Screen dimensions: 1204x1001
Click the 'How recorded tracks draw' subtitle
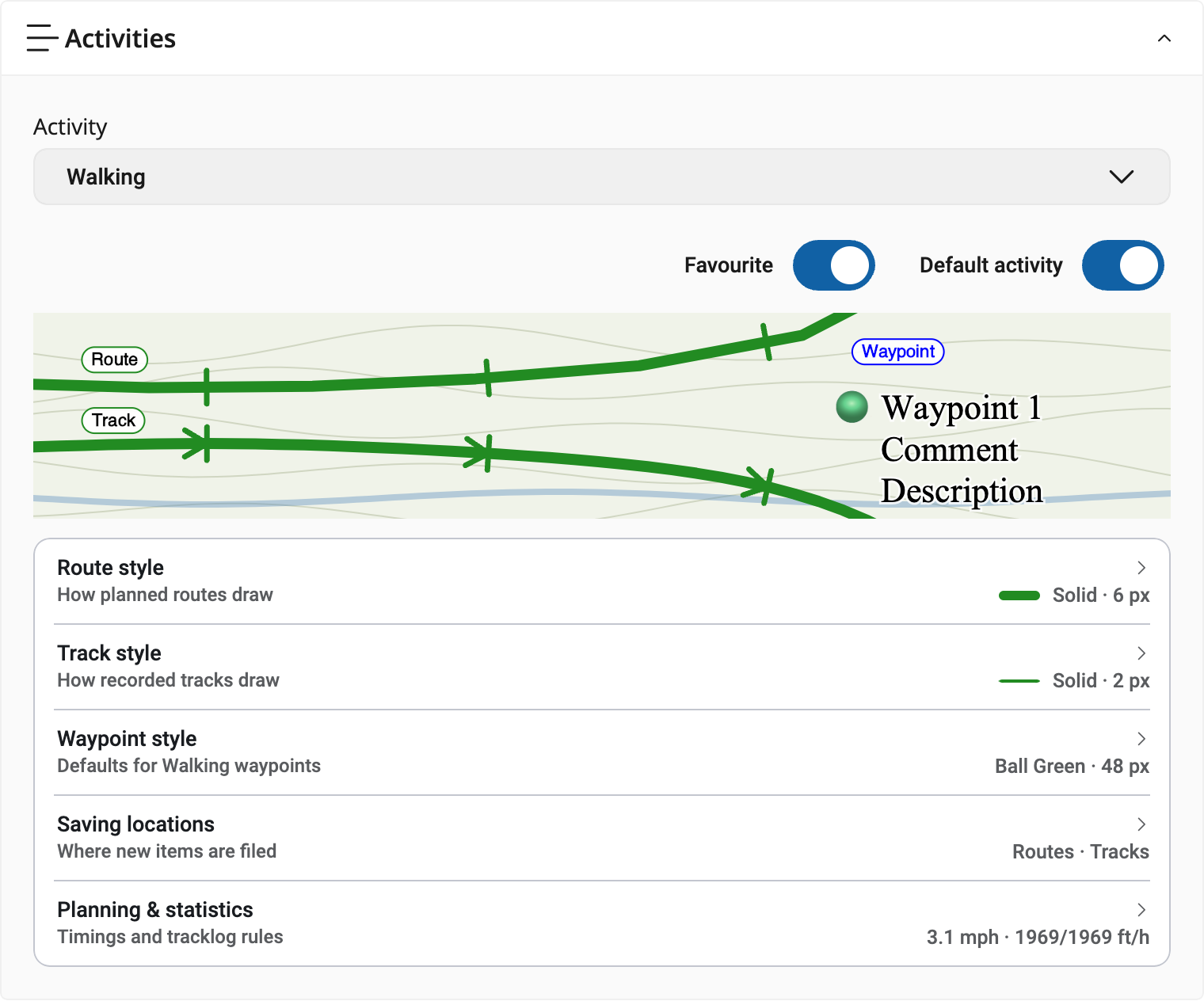pyautogui.click(x=168, y=680)
